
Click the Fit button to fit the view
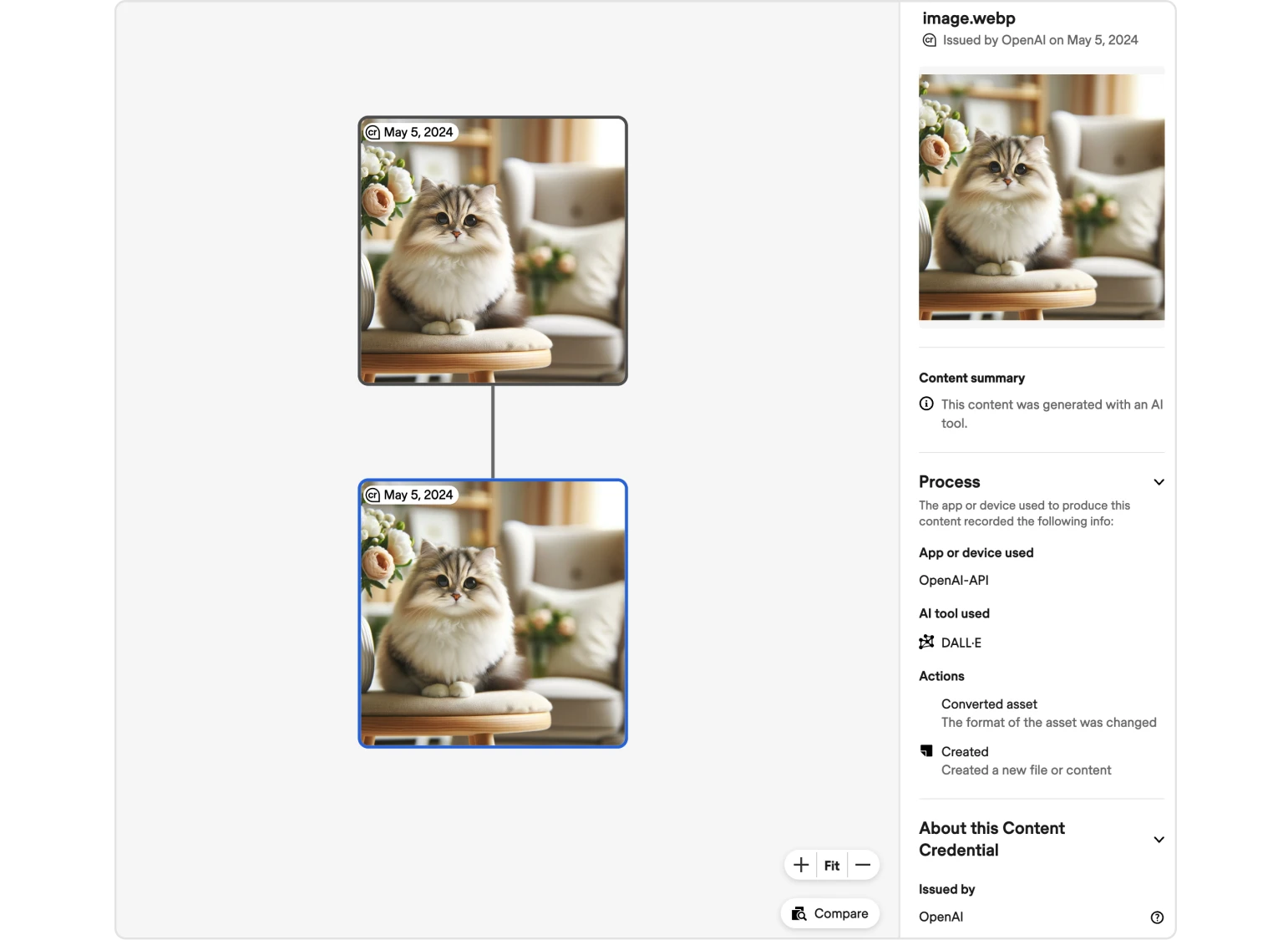pos(831,865)
